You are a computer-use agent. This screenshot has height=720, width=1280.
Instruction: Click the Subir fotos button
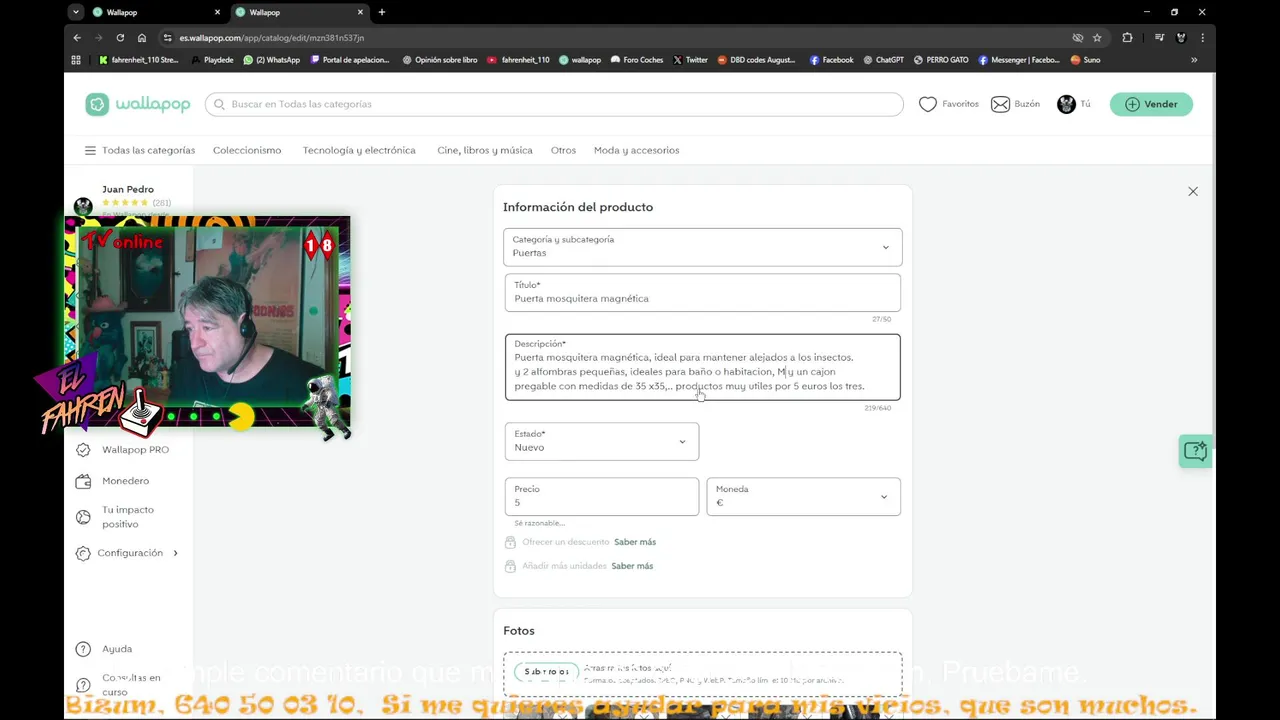tap(546, 672)
